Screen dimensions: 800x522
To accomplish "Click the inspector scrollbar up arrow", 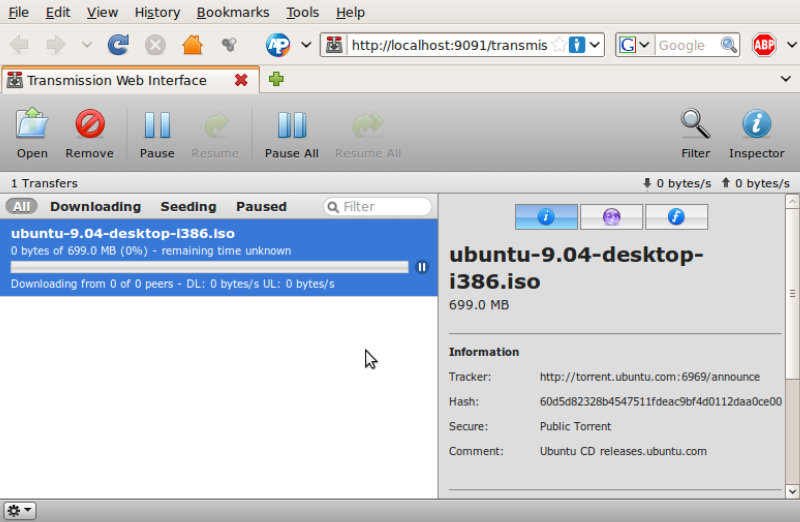I will click(x=792, y=202).
